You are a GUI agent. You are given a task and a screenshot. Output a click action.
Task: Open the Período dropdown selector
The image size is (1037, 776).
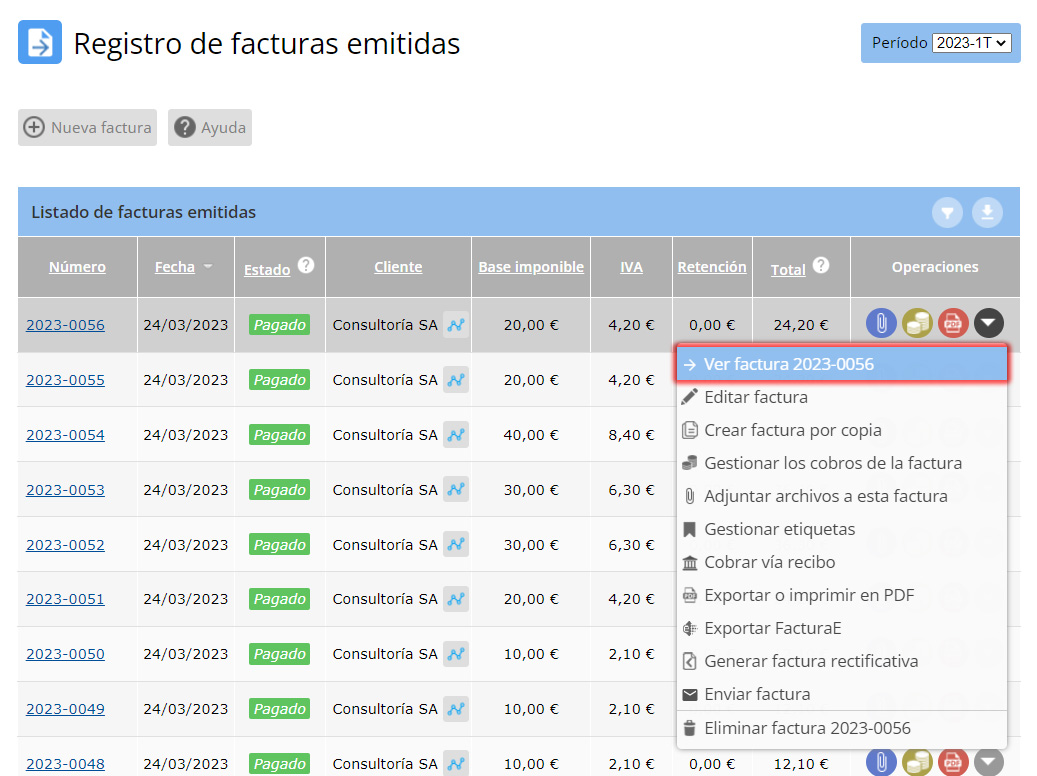[971, 43]
